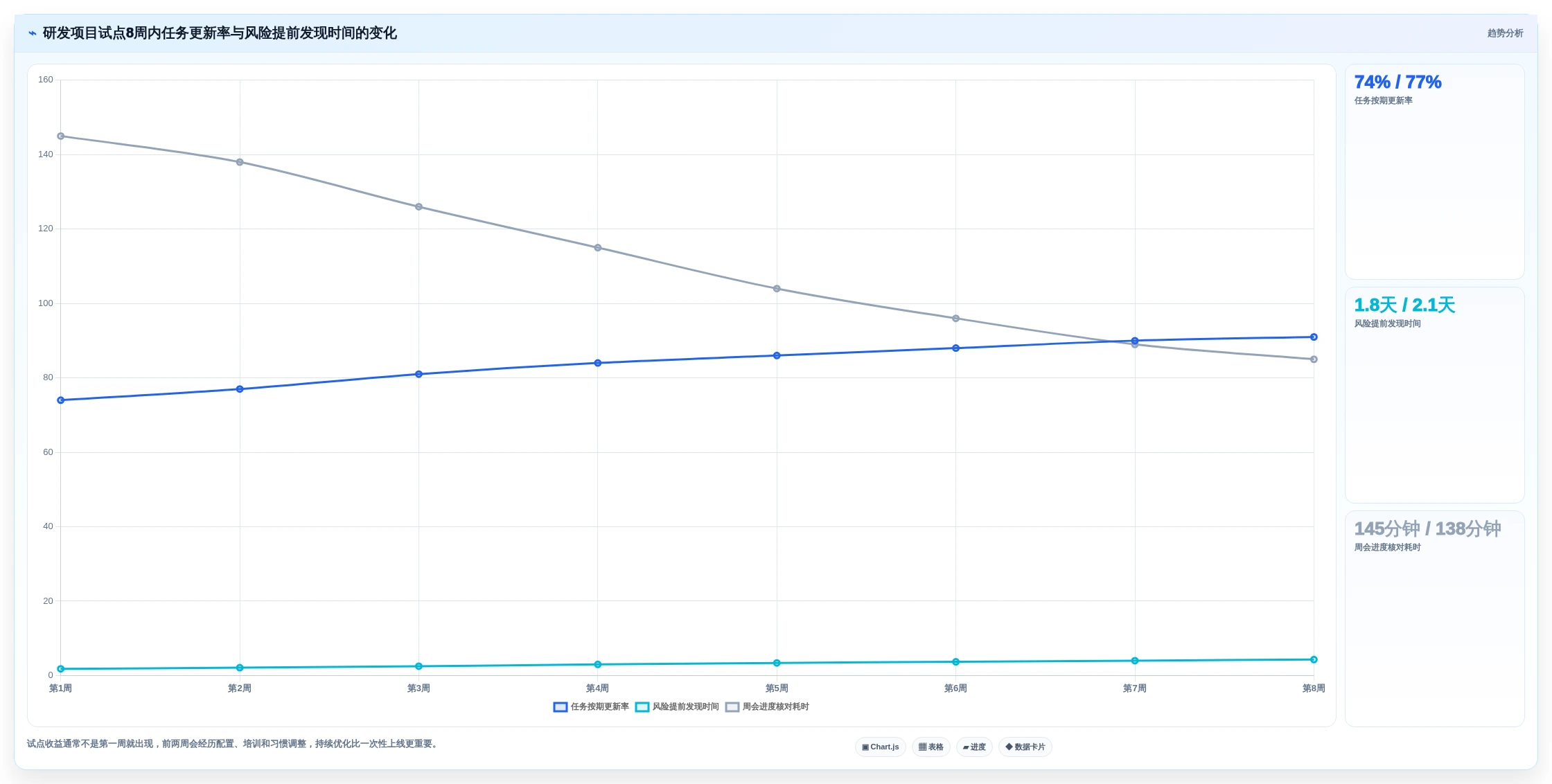The image size is (1552, 784).
Task: Select the 1.8天 / 2.1天 value card
Action: [1434, 395]
